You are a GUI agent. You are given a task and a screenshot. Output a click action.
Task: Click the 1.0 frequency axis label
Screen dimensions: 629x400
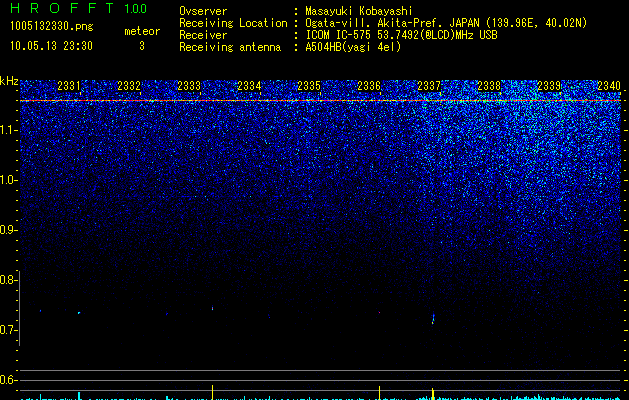(x=9, y=180)
